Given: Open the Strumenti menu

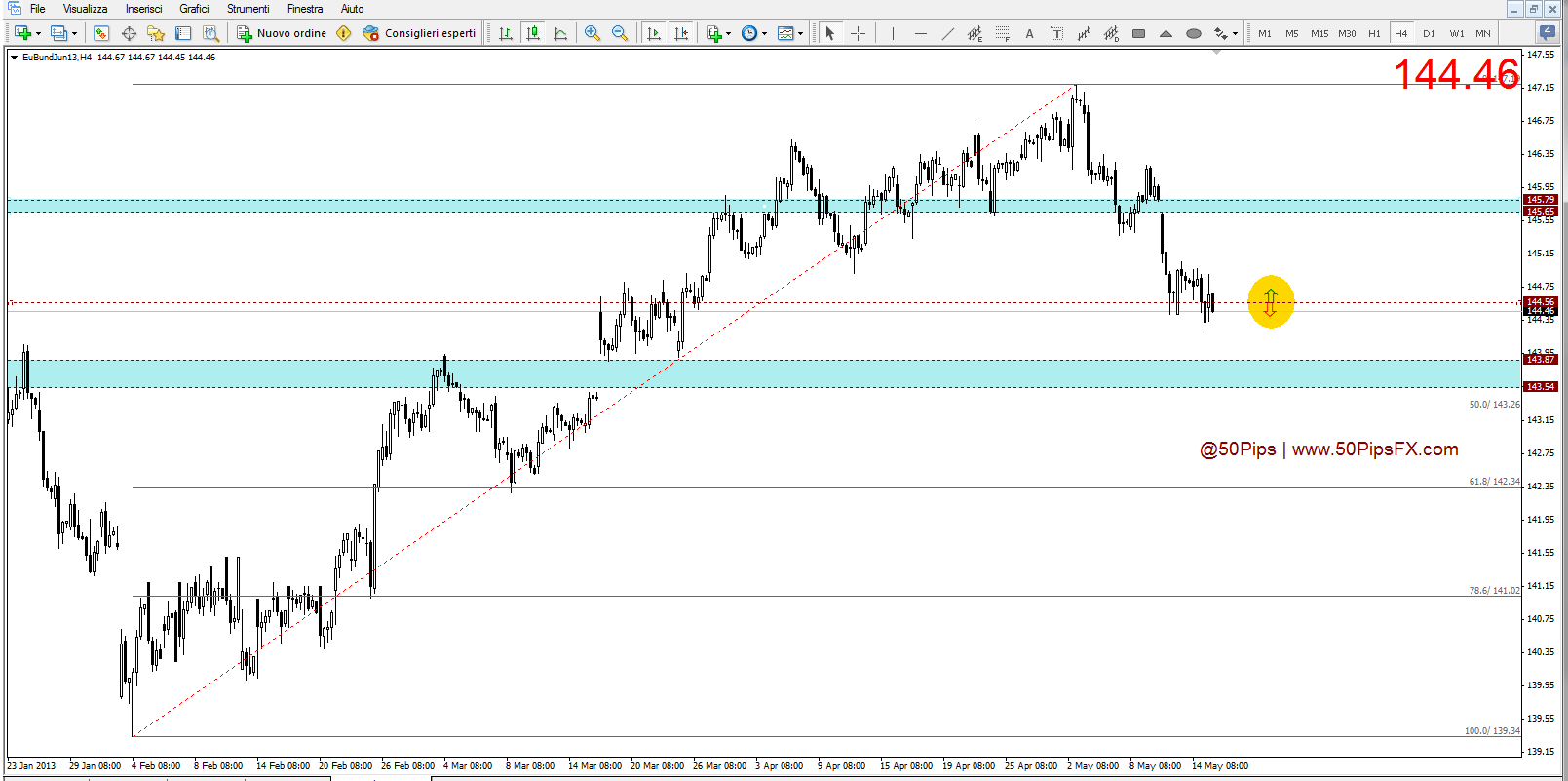Looking at the screenshot, I should click(249, 9).
